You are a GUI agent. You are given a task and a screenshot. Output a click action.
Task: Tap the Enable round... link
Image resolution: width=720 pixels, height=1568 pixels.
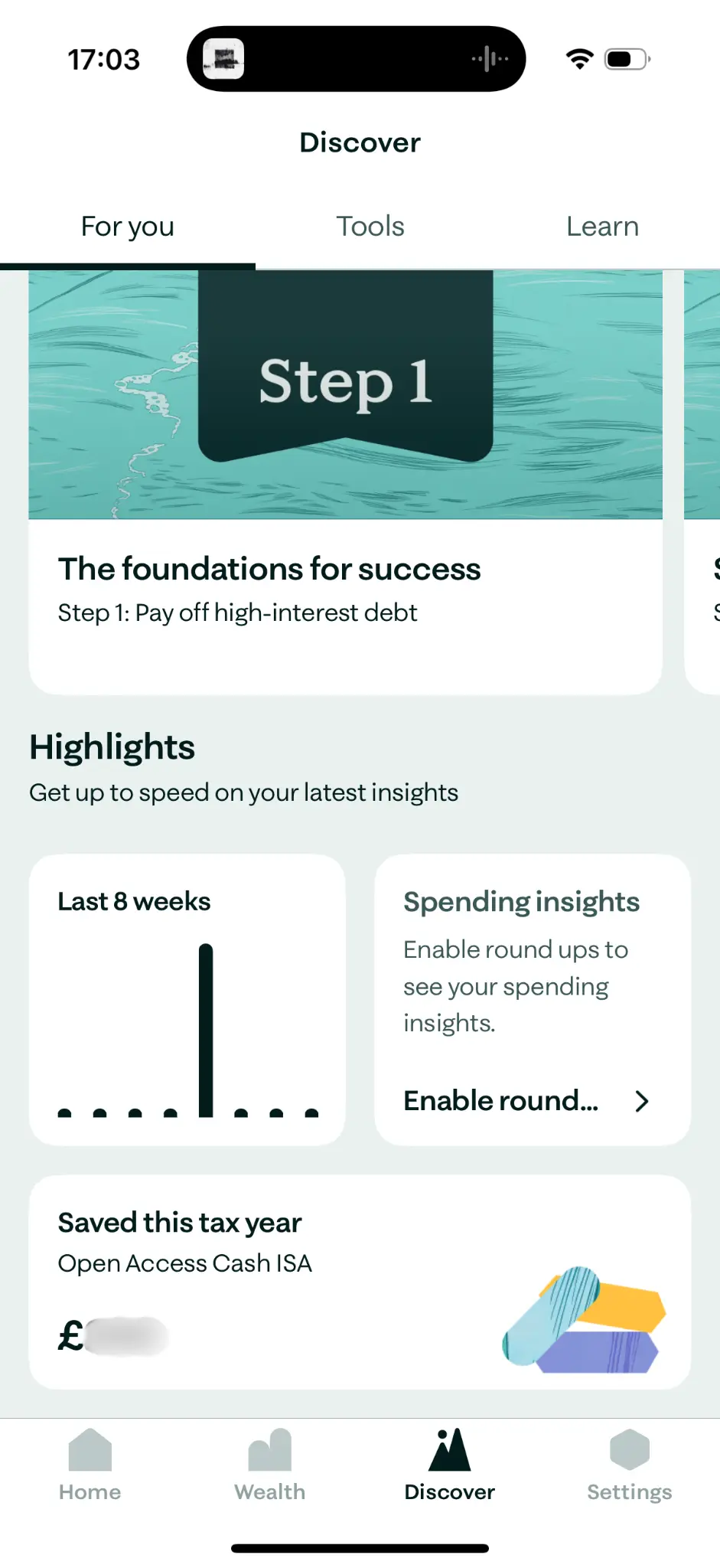[x=501, y=1101]
